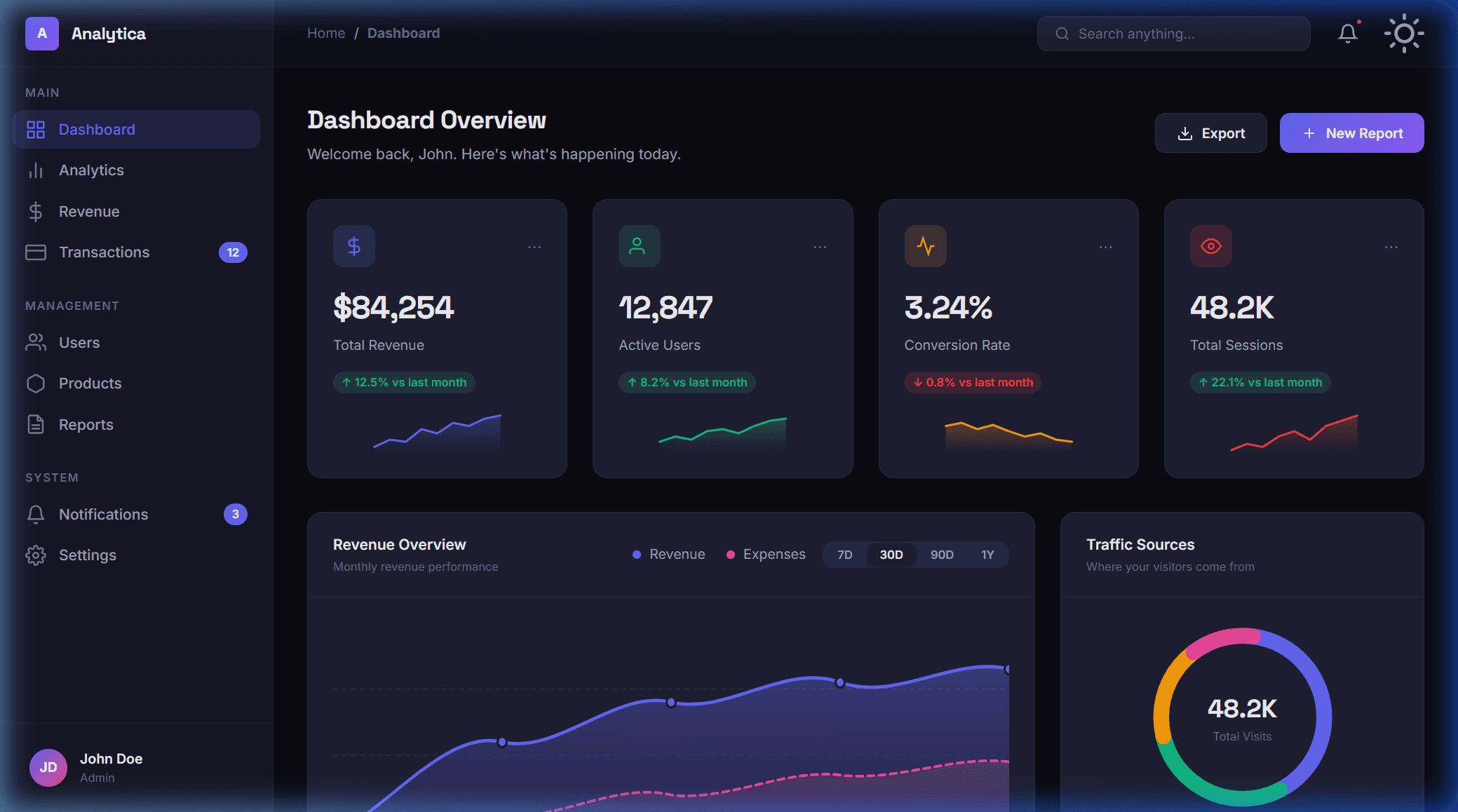Select the Revenue sidebar icon

pos(36,211)
